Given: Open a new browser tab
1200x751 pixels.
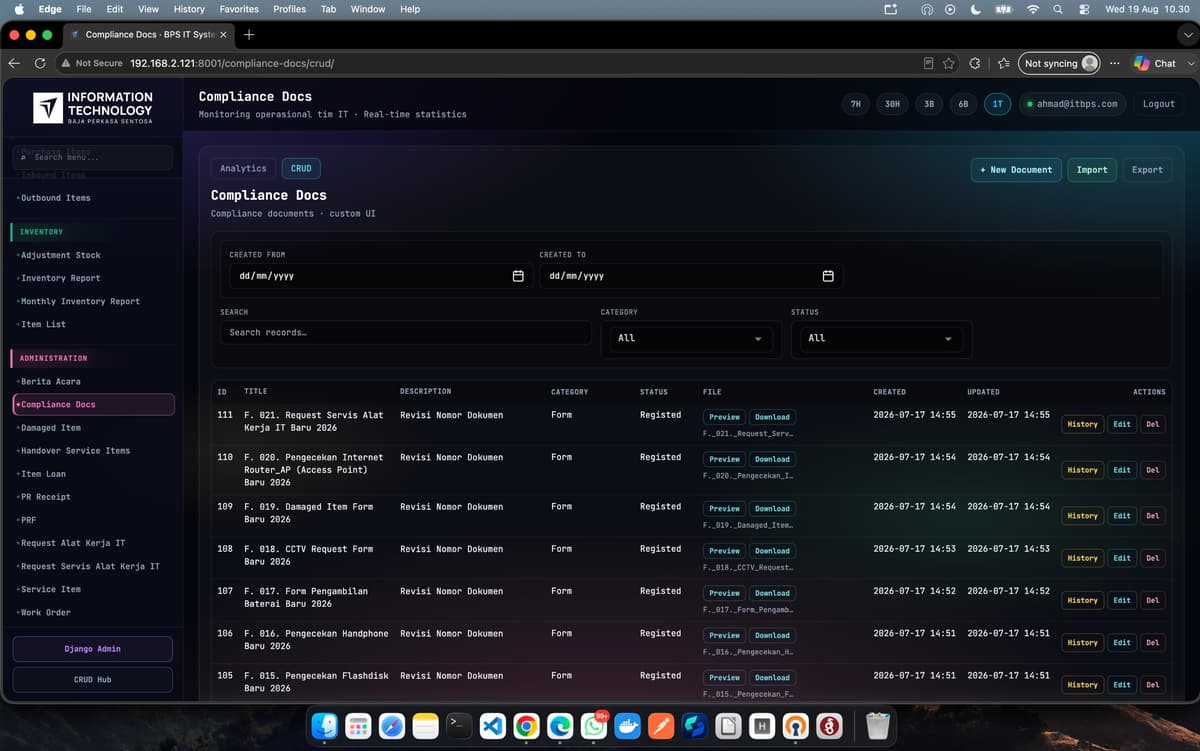Looking at the screenshot, I should click(249, 34).
